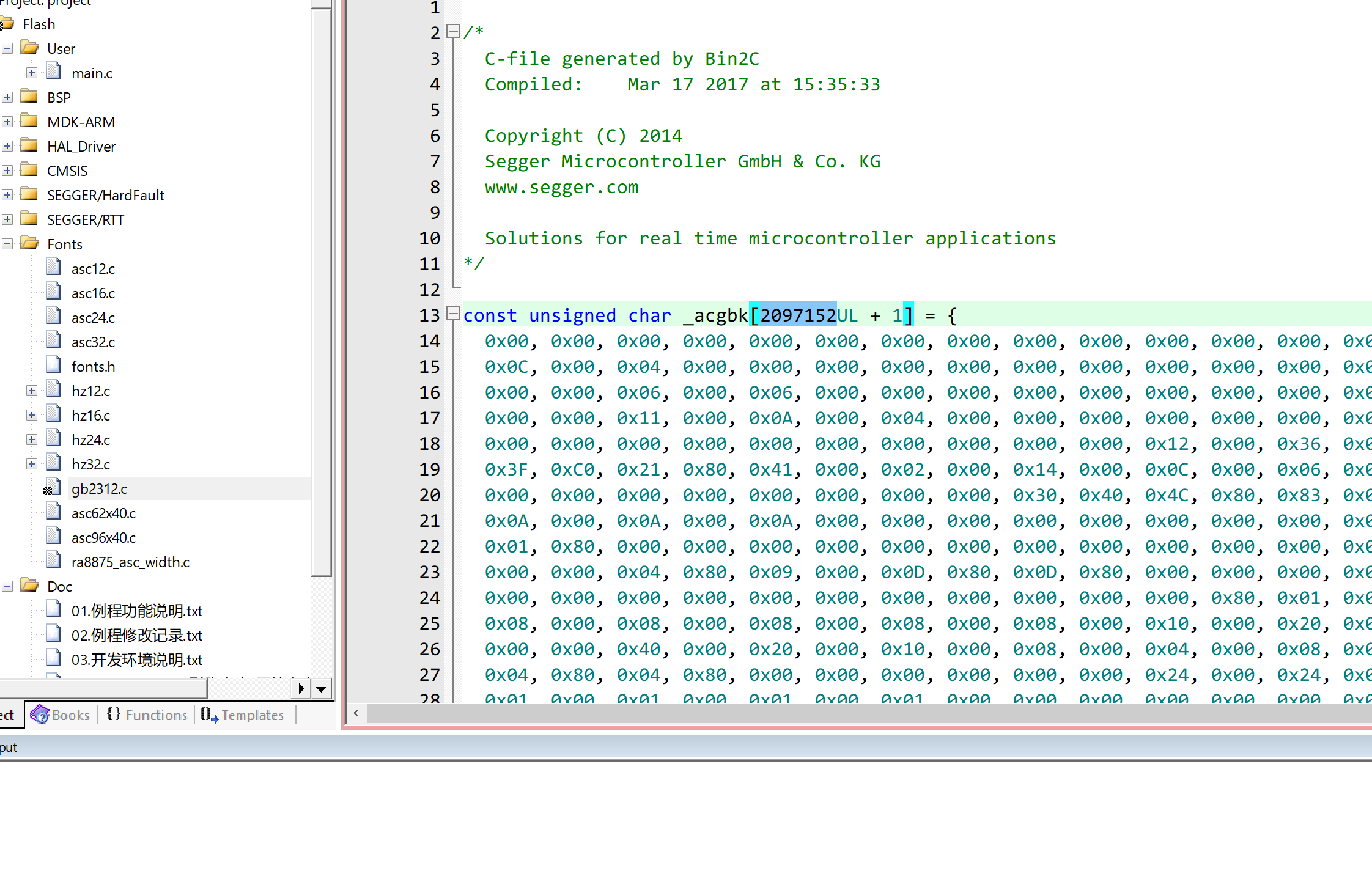
Task: Switch to the Templates tab
Action: (x=243, y=715)
